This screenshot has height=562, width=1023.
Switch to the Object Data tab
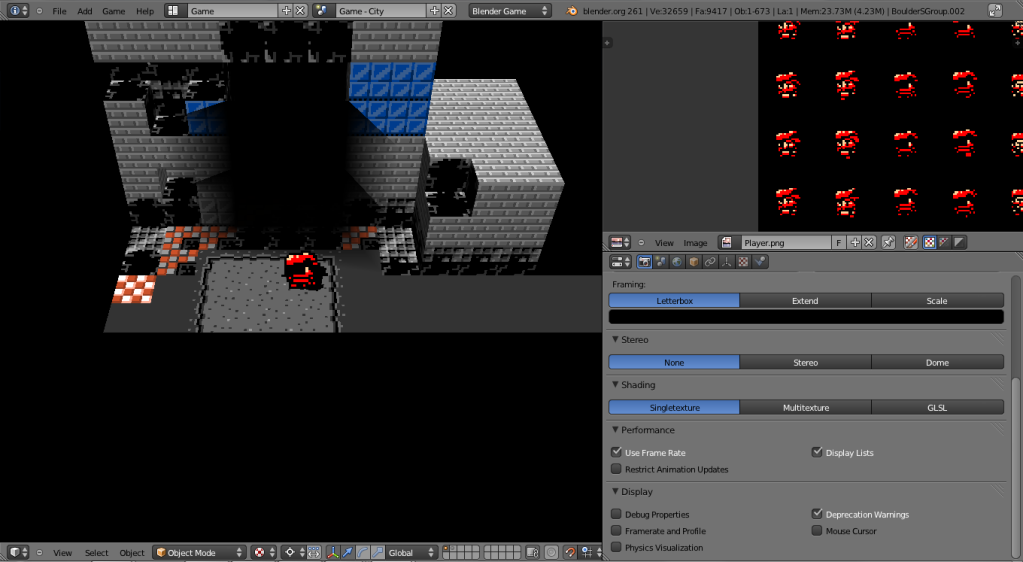(727, 262)
